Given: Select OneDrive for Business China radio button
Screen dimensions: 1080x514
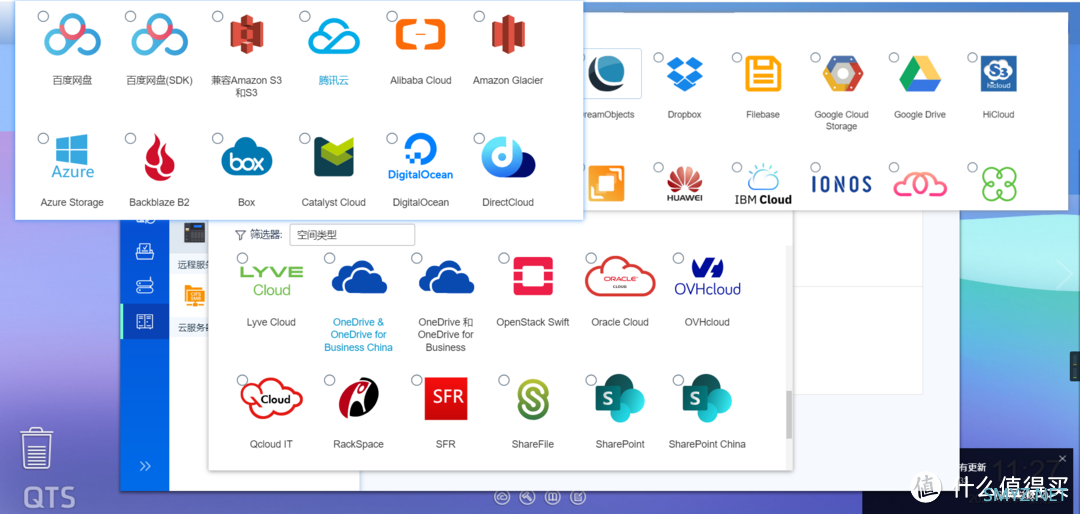Looking at the screenshot, I should tap(329, 258).
